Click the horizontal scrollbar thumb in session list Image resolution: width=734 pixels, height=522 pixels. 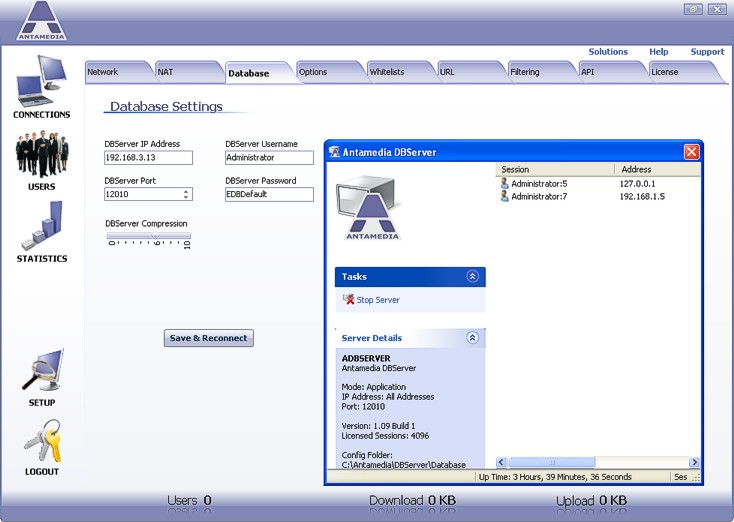tap(551, 463)
